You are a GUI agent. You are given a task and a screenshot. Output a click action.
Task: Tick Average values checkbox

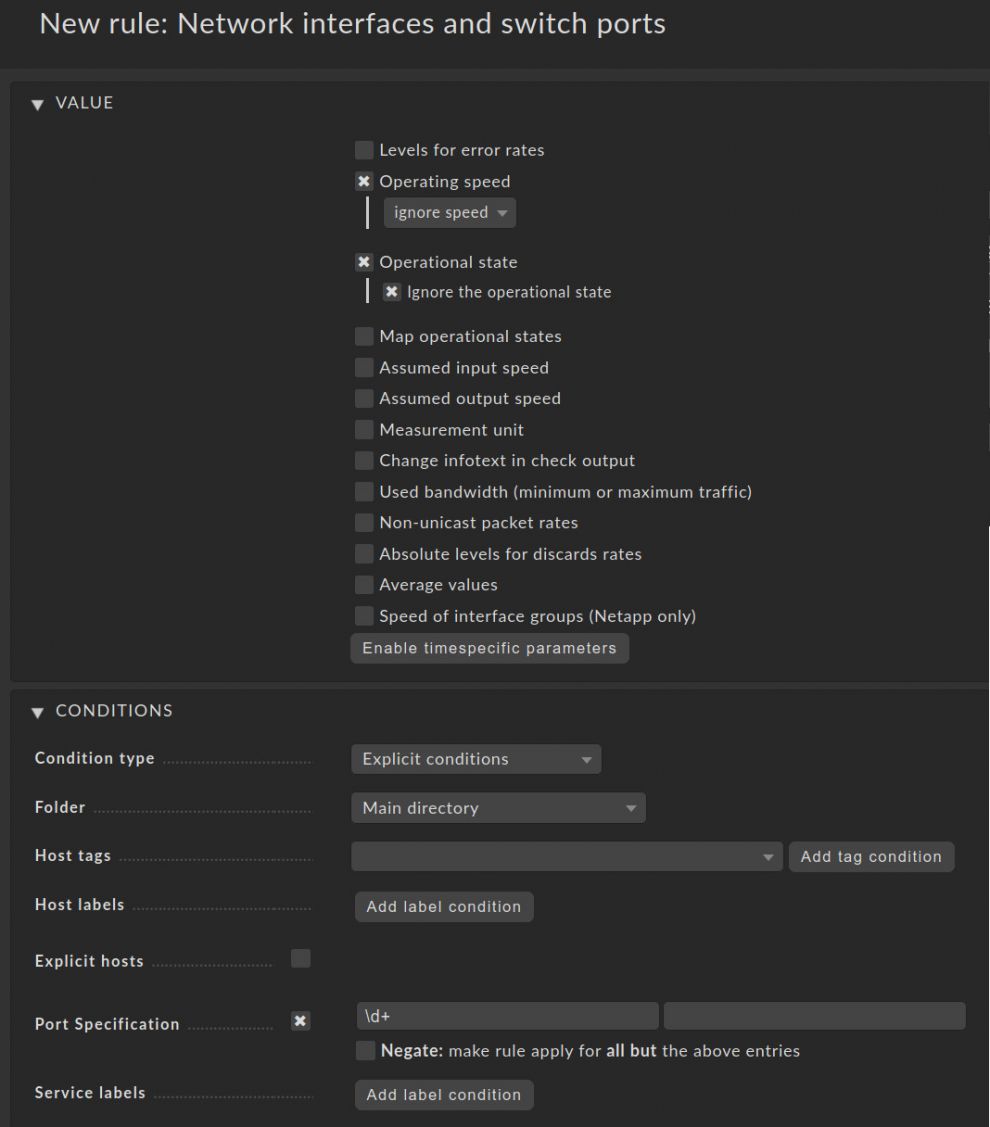point(364,584)
